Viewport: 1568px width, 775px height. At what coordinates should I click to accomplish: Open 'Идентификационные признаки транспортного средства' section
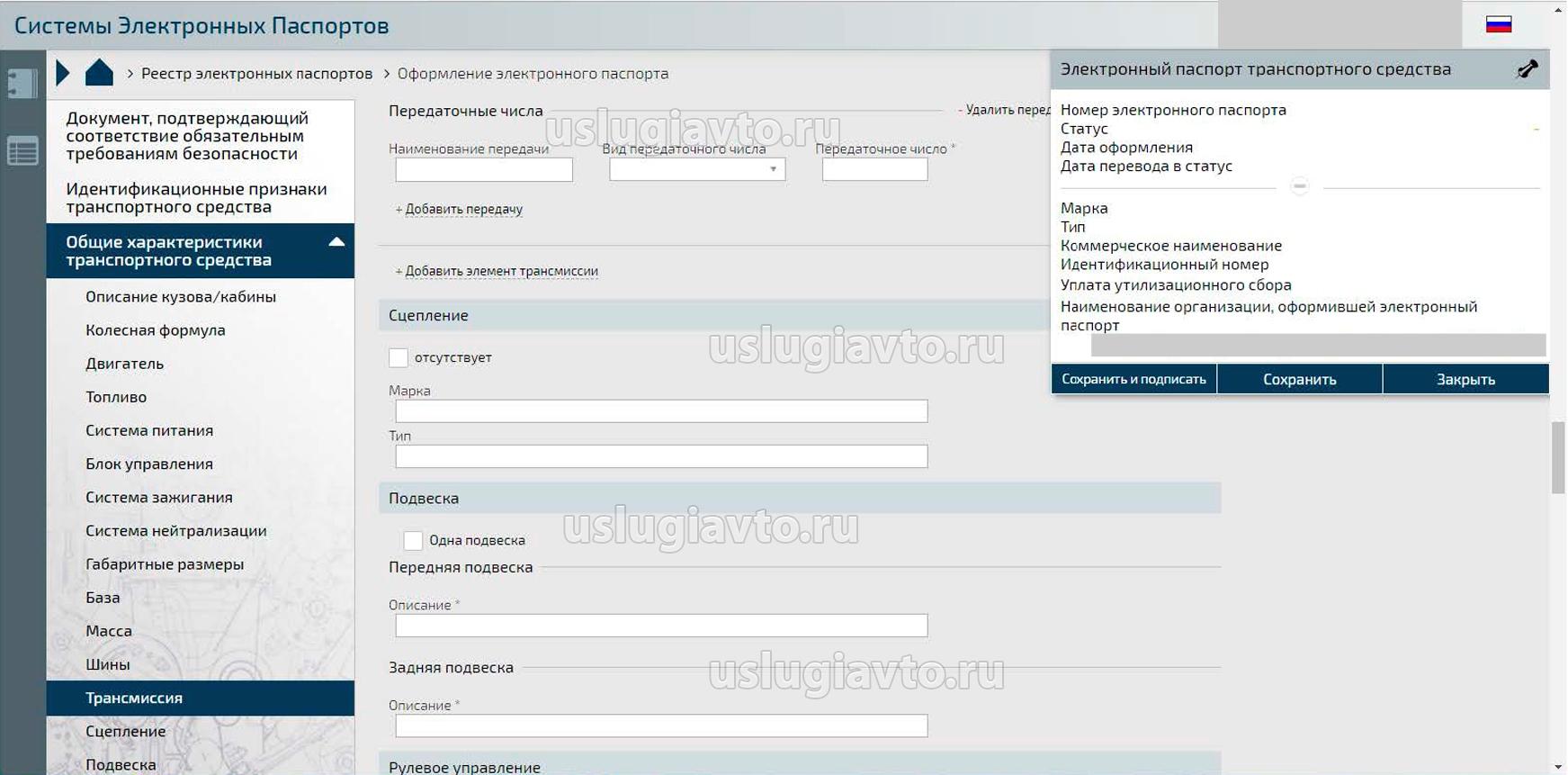[x=196, y=198]
